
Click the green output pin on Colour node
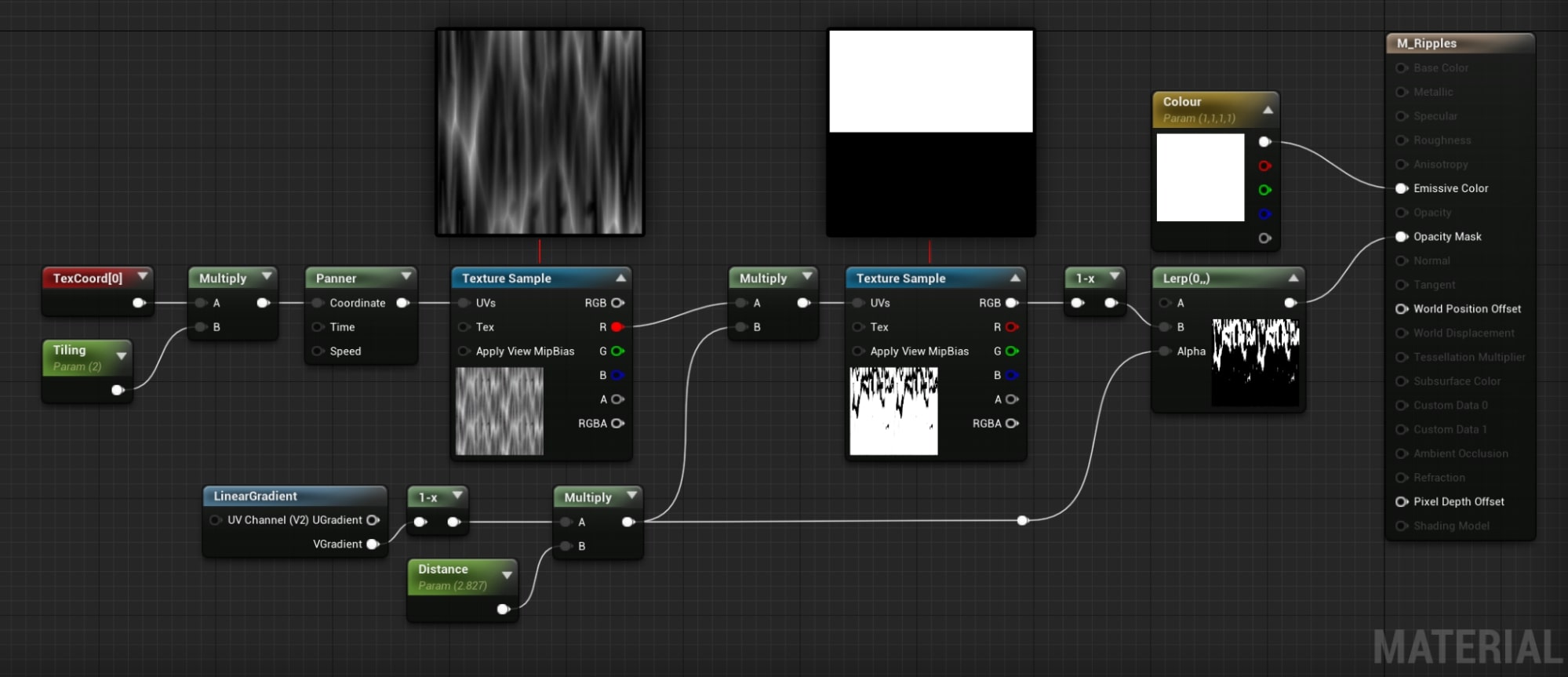(x=1264, y=190)
